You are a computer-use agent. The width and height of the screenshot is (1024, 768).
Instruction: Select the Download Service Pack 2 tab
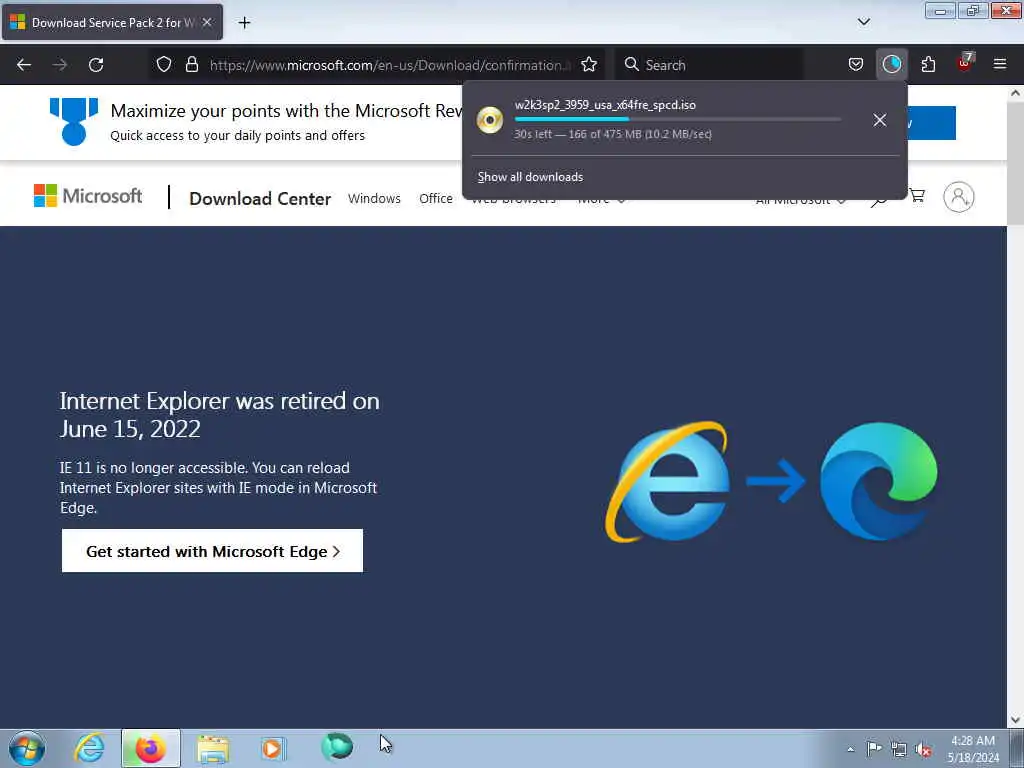[112, 22]
